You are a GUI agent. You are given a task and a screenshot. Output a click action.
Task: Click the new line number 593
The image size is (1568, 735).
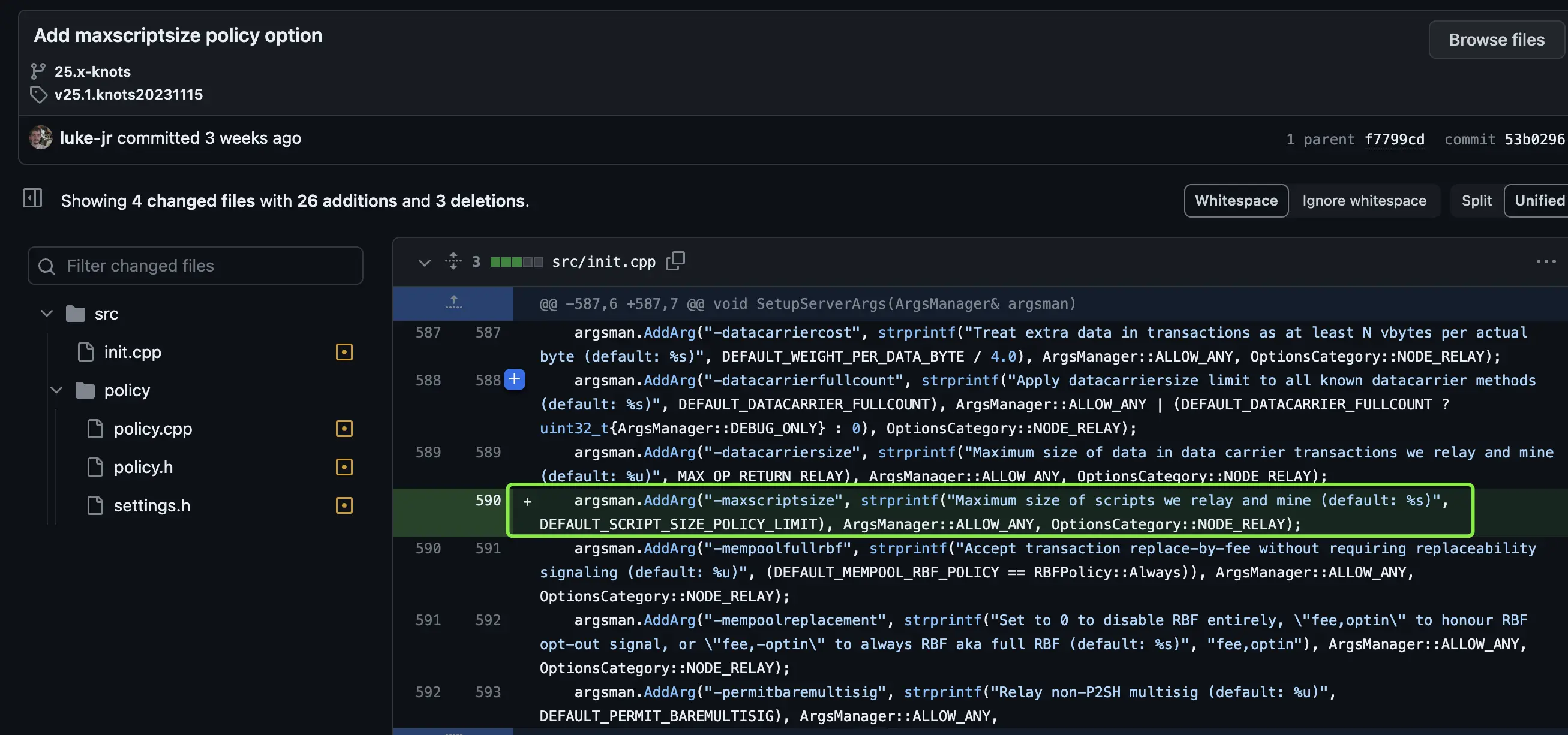488,692
